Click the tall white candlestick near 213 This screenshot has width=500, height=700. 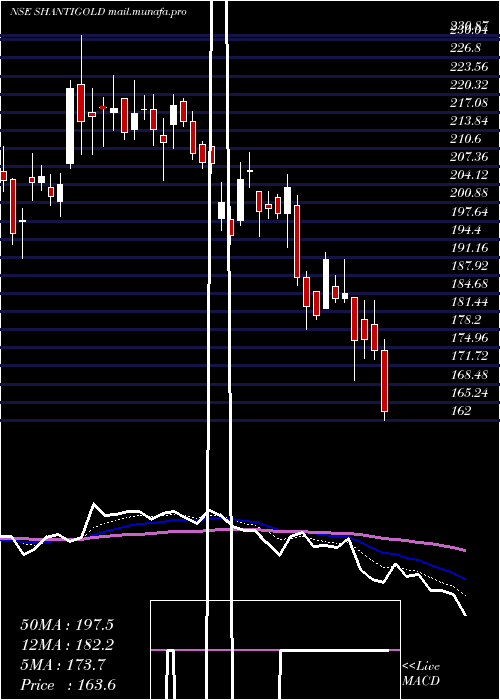click(x=70, y=126)
